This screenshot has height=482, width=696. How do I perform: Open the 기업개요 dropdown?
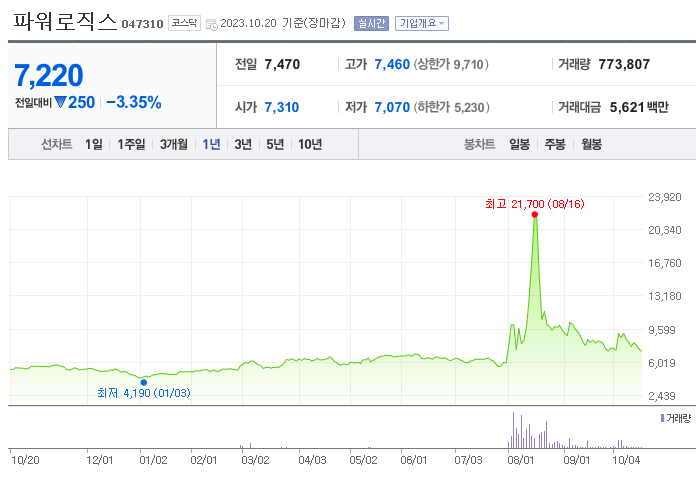coord(422,24)
